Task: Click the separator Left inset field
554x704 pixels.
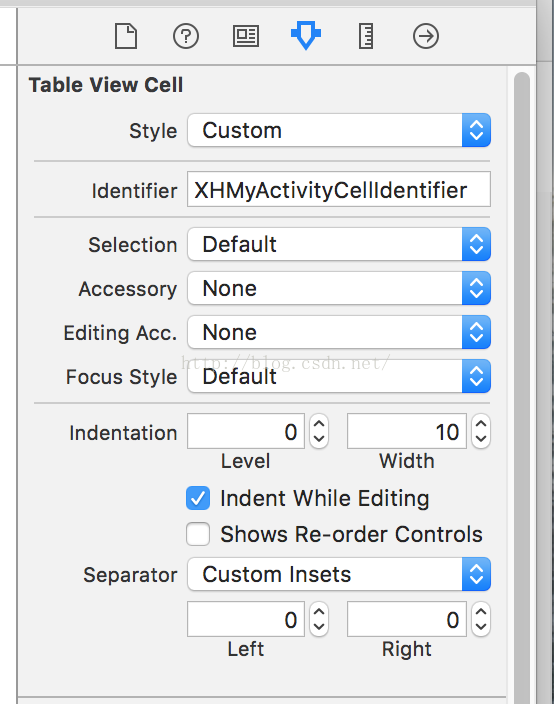Action: point(246,619)
